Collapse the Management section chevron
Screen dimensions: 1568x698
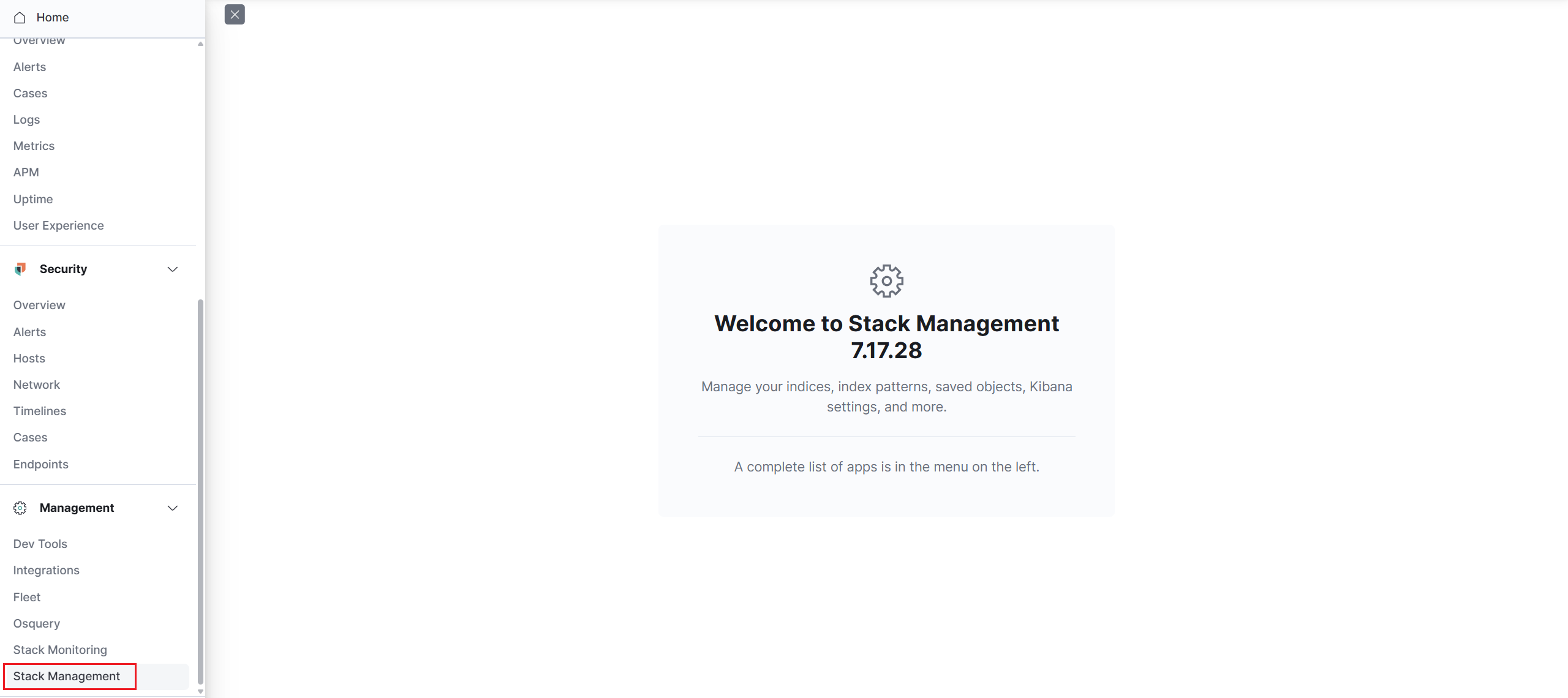[173, 508]
